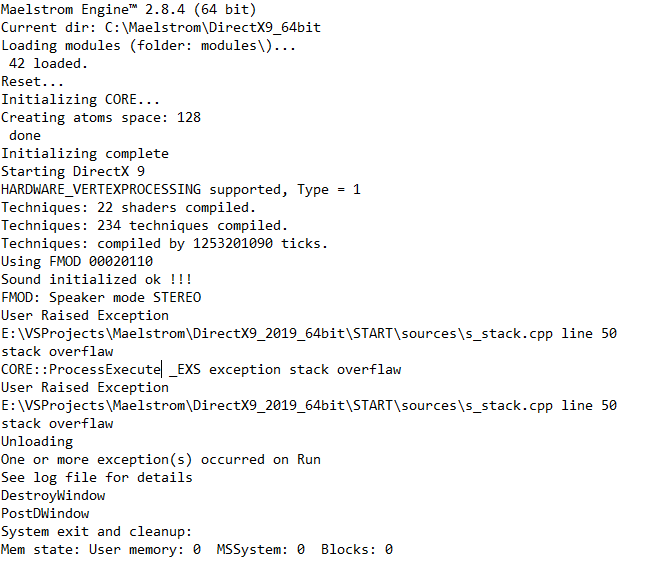This screenshot has height=578, width=648.
Task: Click the Unloading log line
Action: click(37, 442)
